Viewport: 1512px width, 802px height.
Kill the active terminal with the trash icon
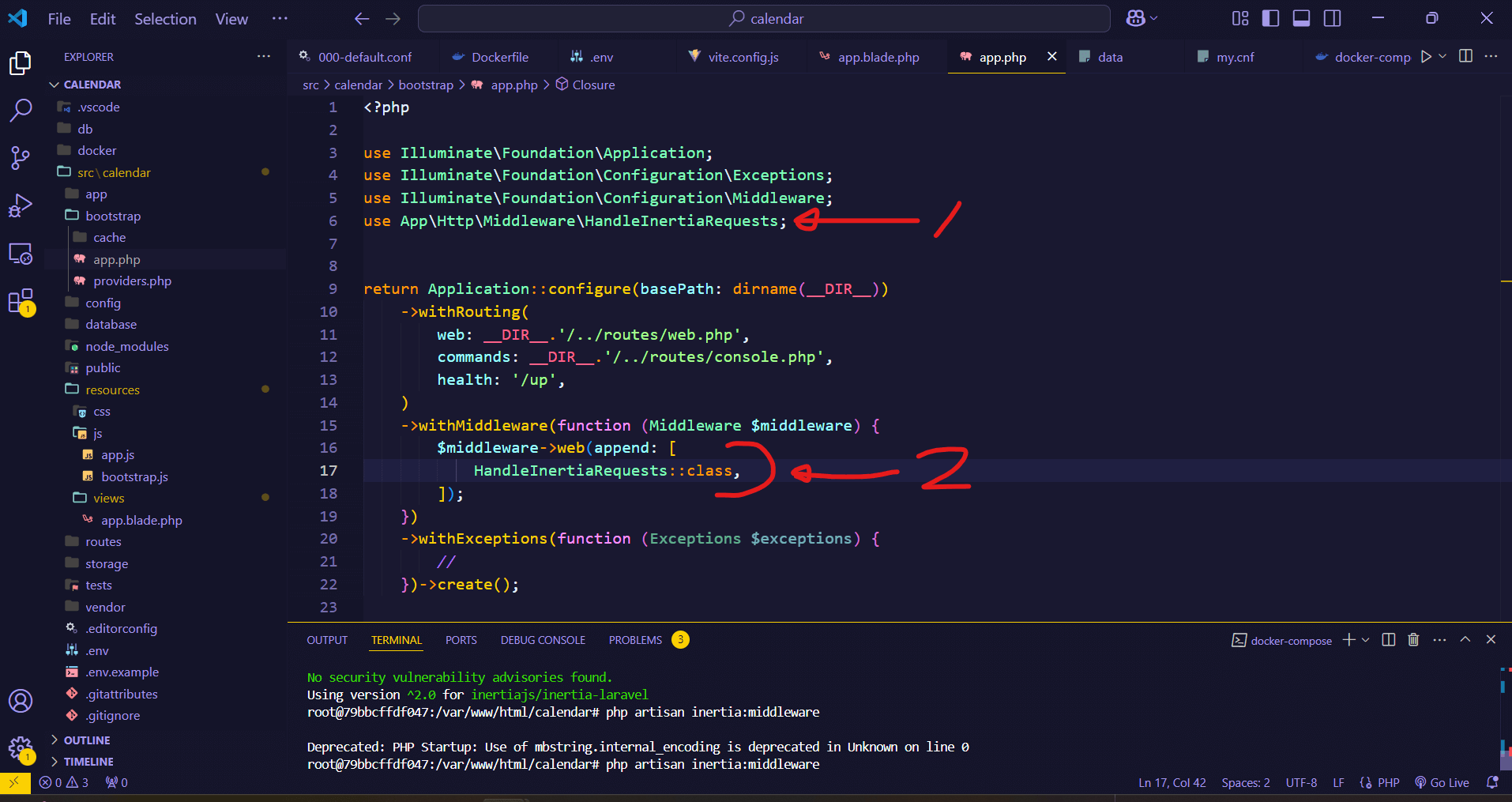click(1412, 640)
